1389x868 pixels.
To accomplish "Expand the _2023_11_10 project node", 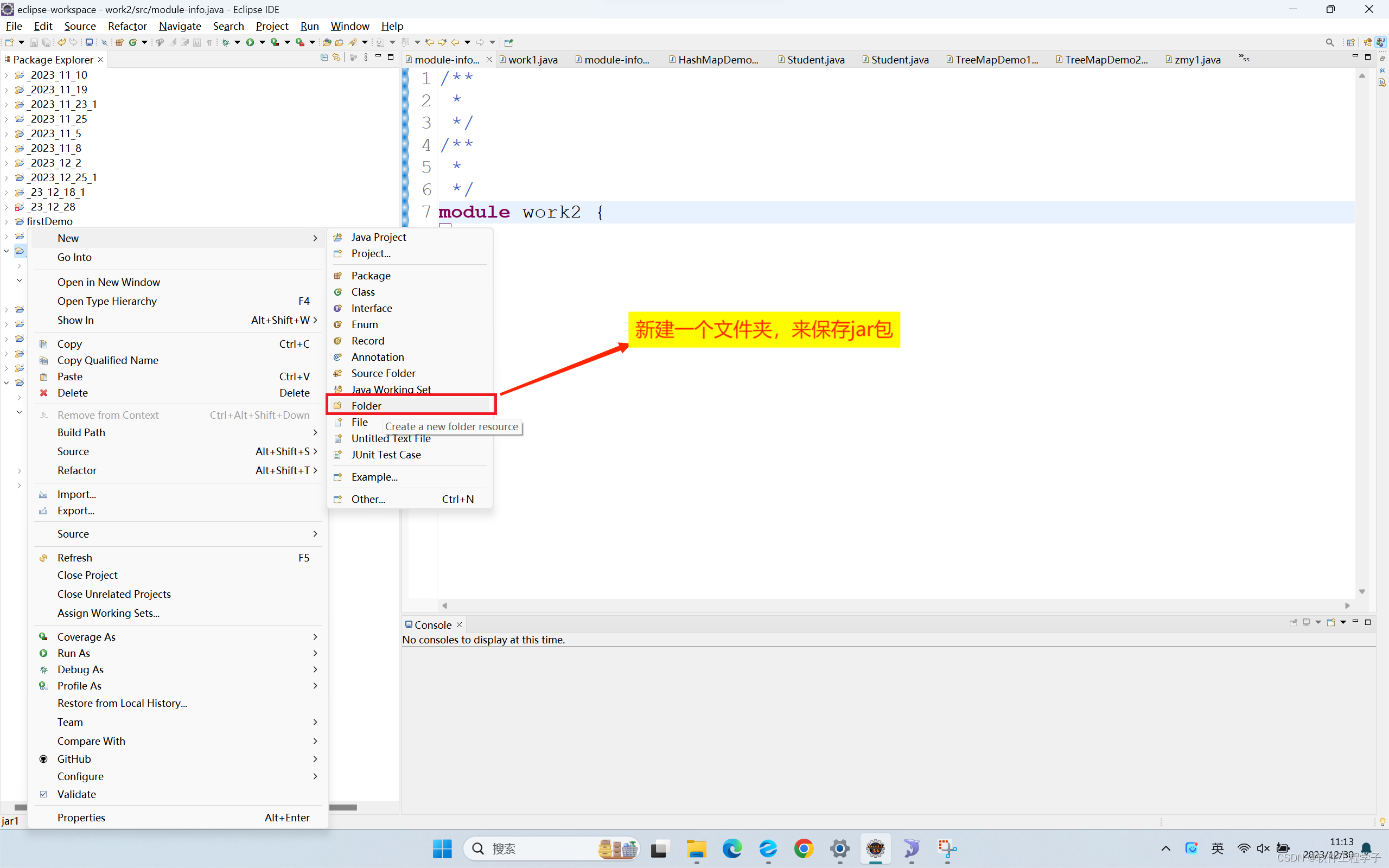I will pos(7,75).
